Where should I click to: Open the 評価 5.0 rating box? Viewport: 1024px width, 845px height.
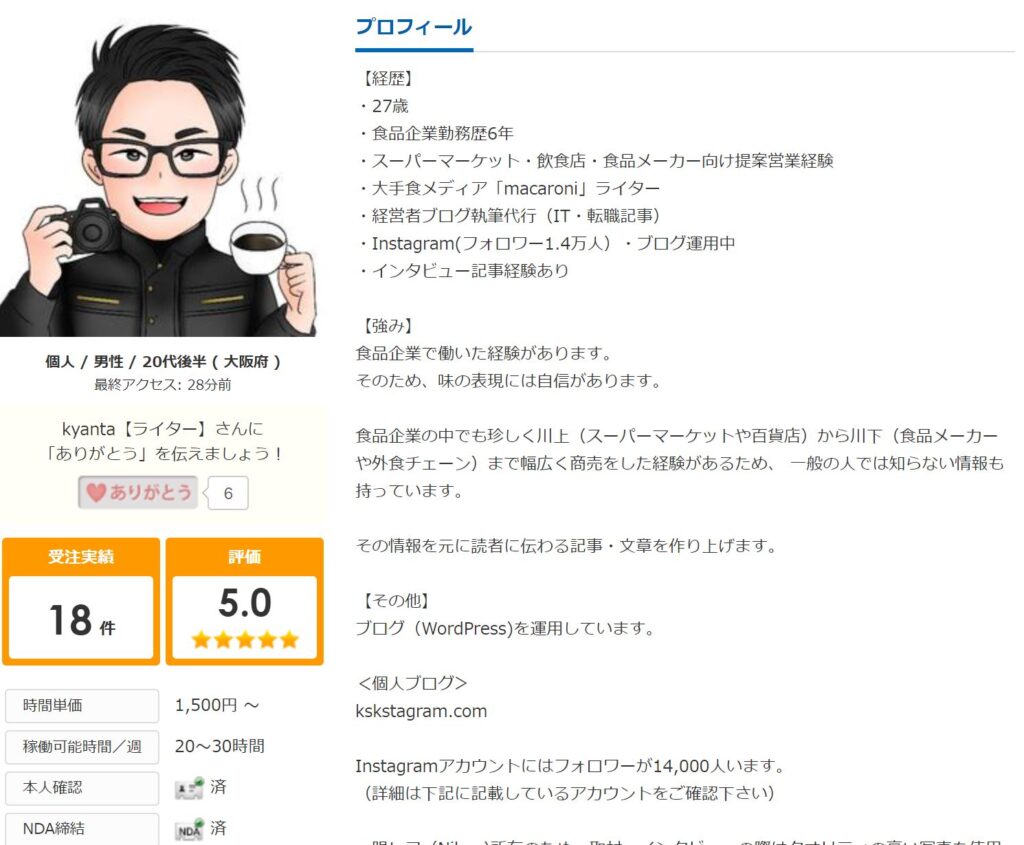point(245,601)
